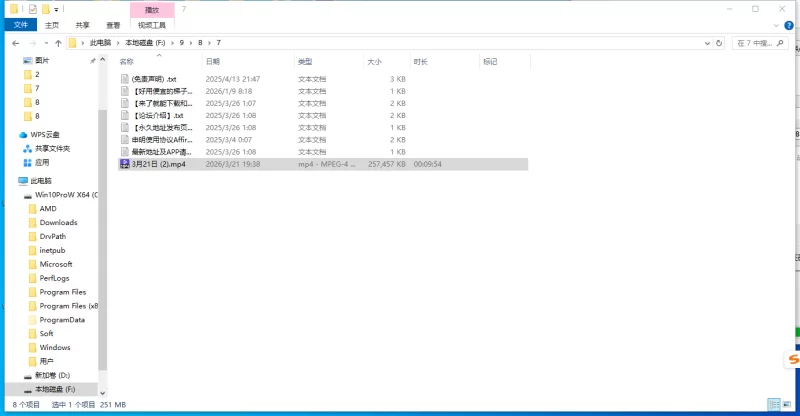Click the back navigation arrow
Image resolution: width=800 pixels, height=416 pixels.
click(x=15, y=43)
